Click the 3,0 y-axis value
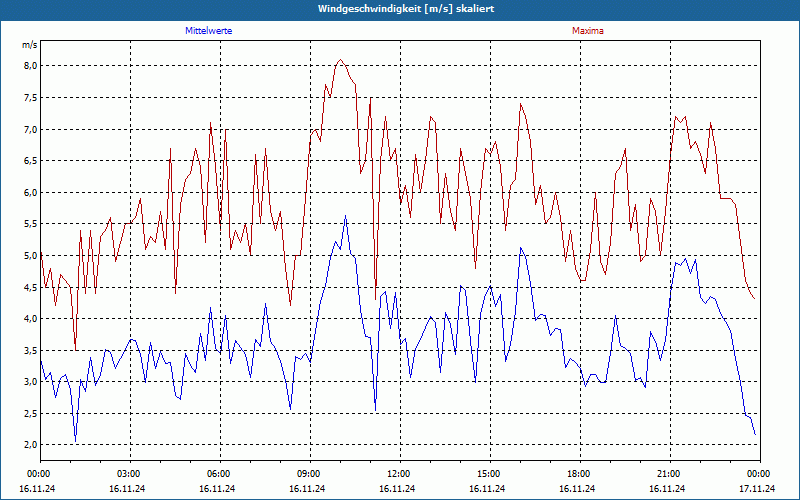The height and width of the screenshot is (500, 800). coord(30,382)
